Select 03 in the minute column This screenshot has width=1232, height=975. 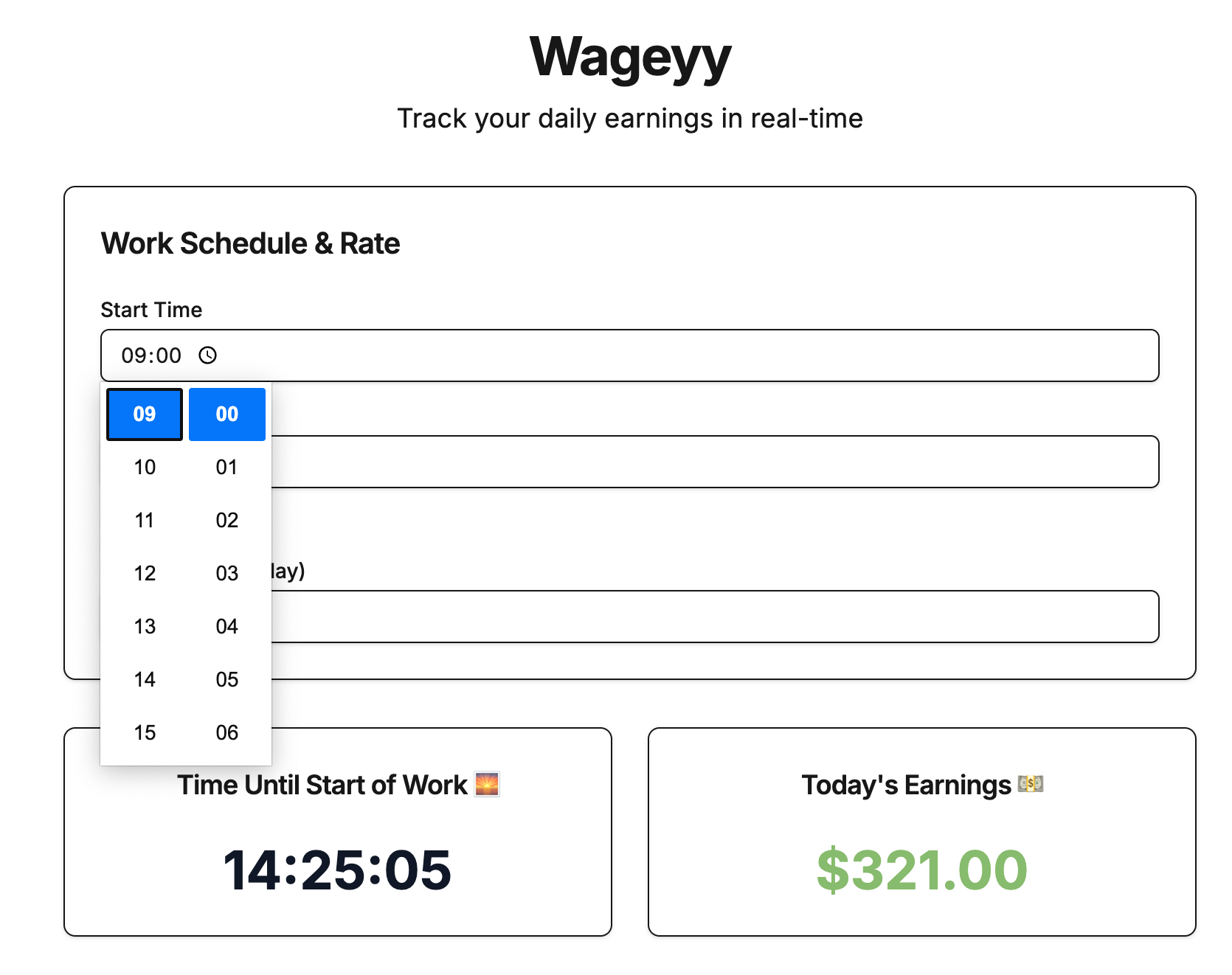click(x=226, y=573)
